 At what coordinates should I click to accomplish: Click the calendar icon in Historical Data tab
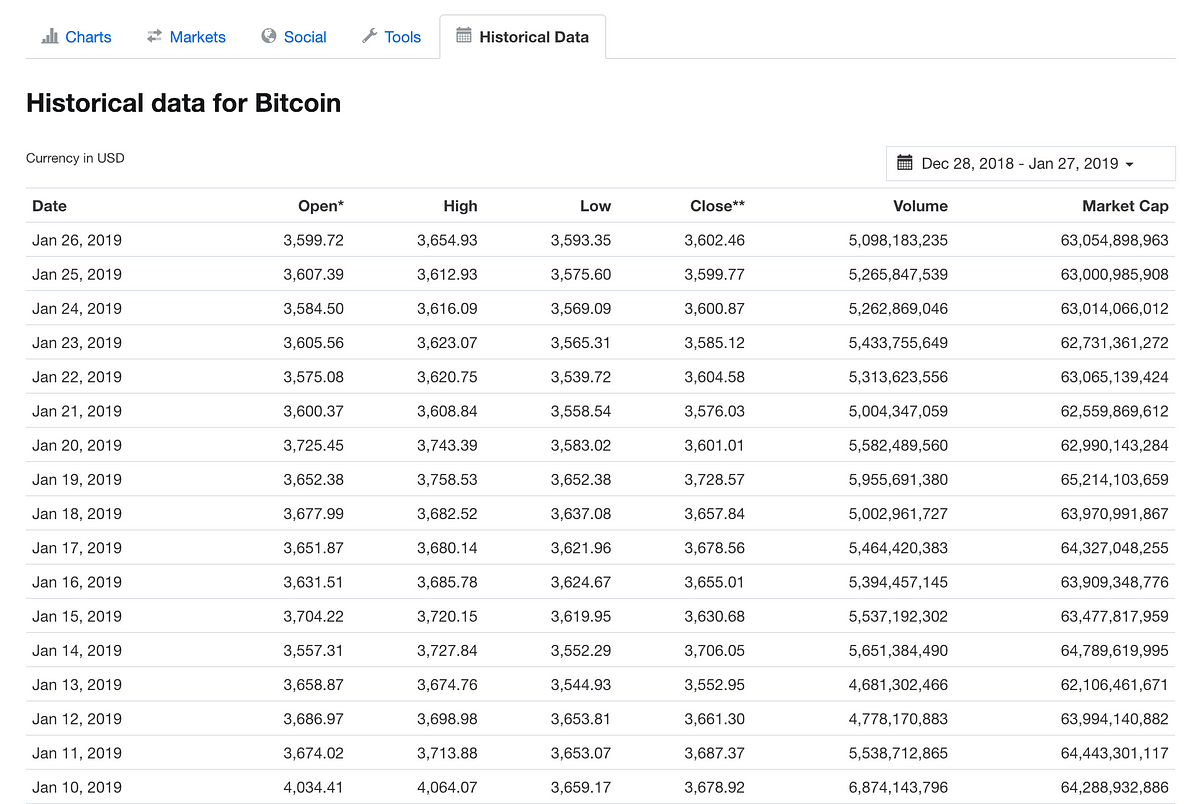click(x=464, y=36)
